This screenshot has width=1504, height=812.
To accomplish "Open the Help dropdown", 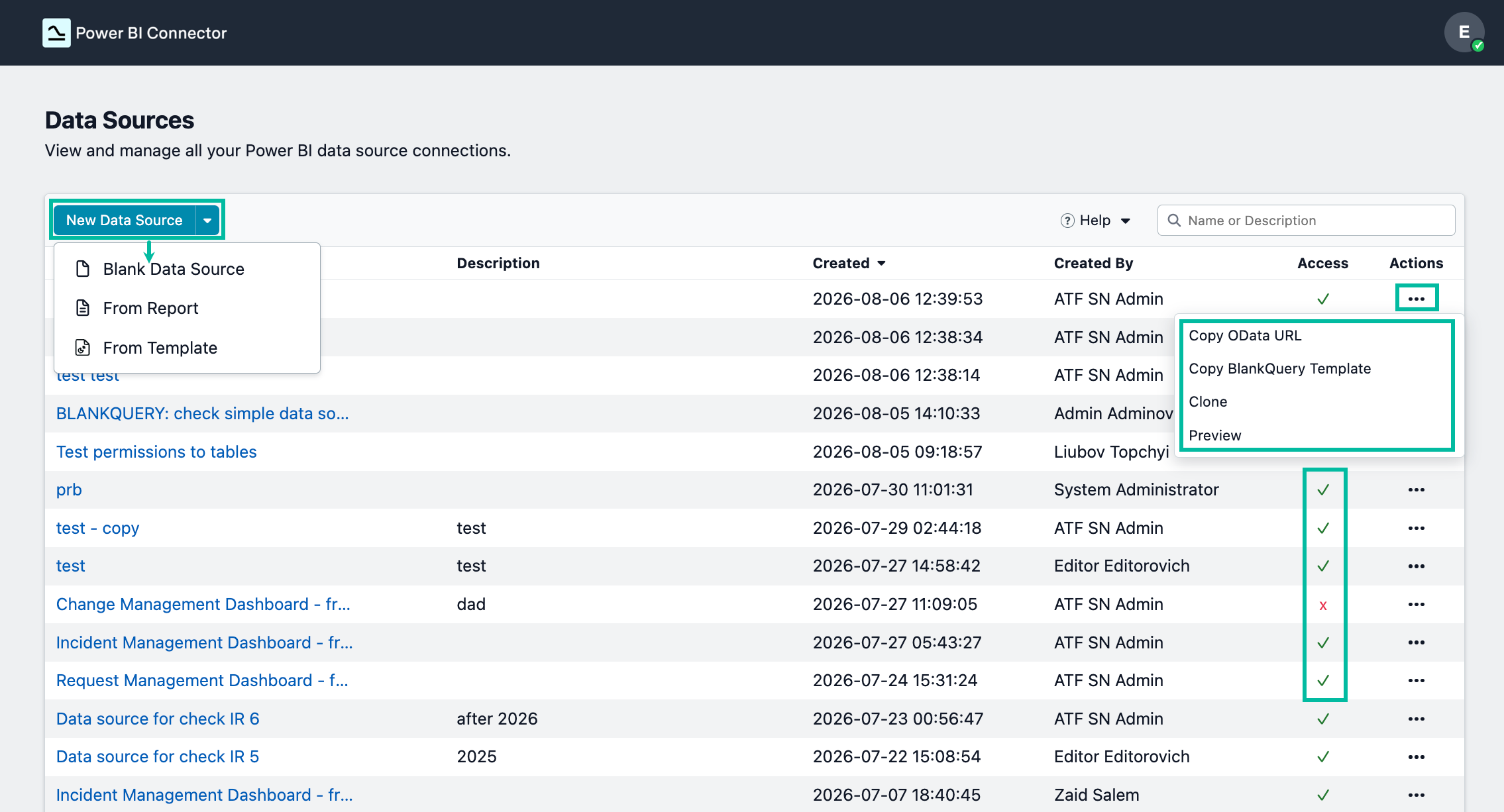I will point(1096,220).
